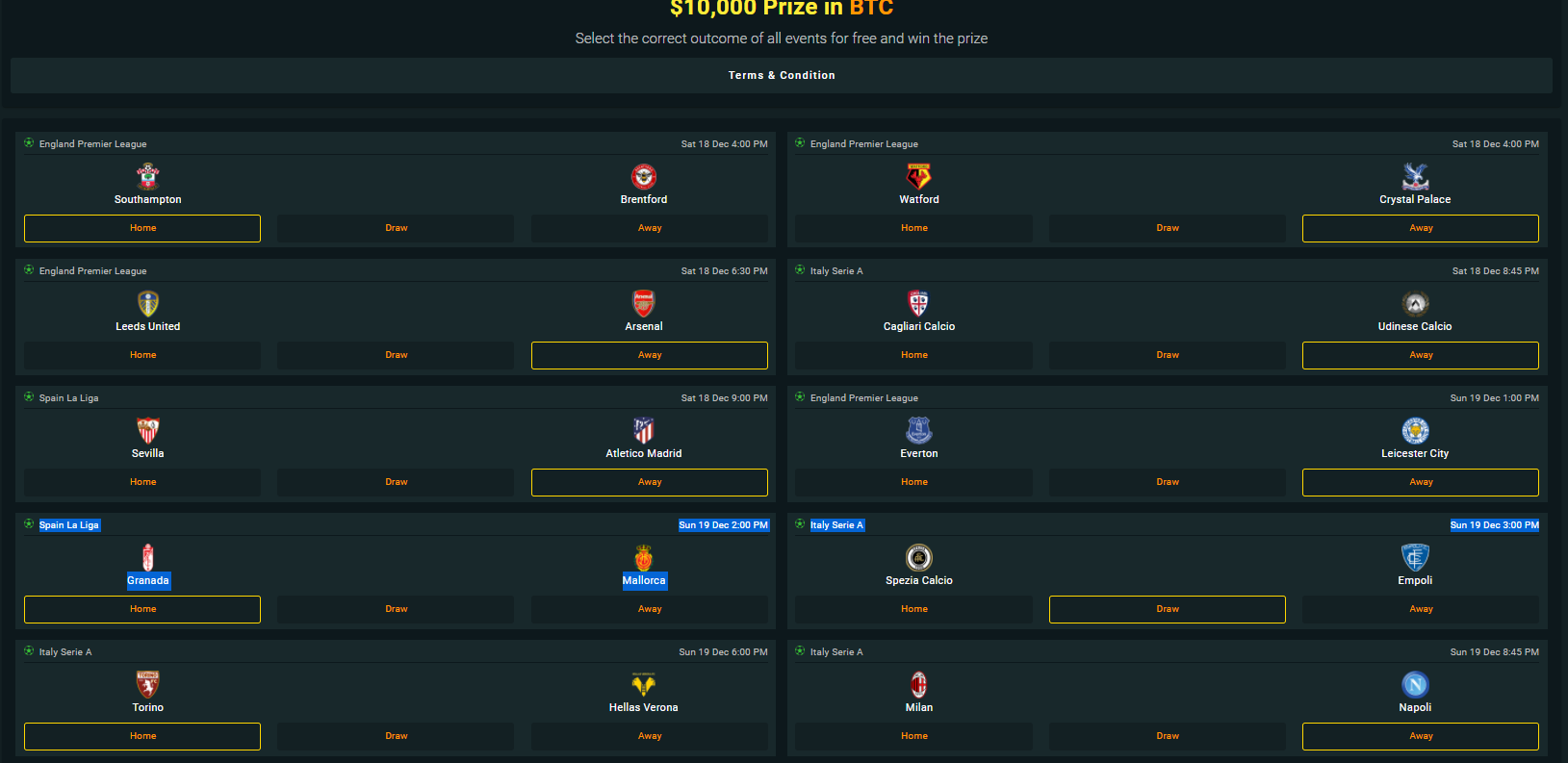Click the Crystal Palace eagle logo
The width and height of the screenshot is (1568, 763).
tap(1414, 176)
